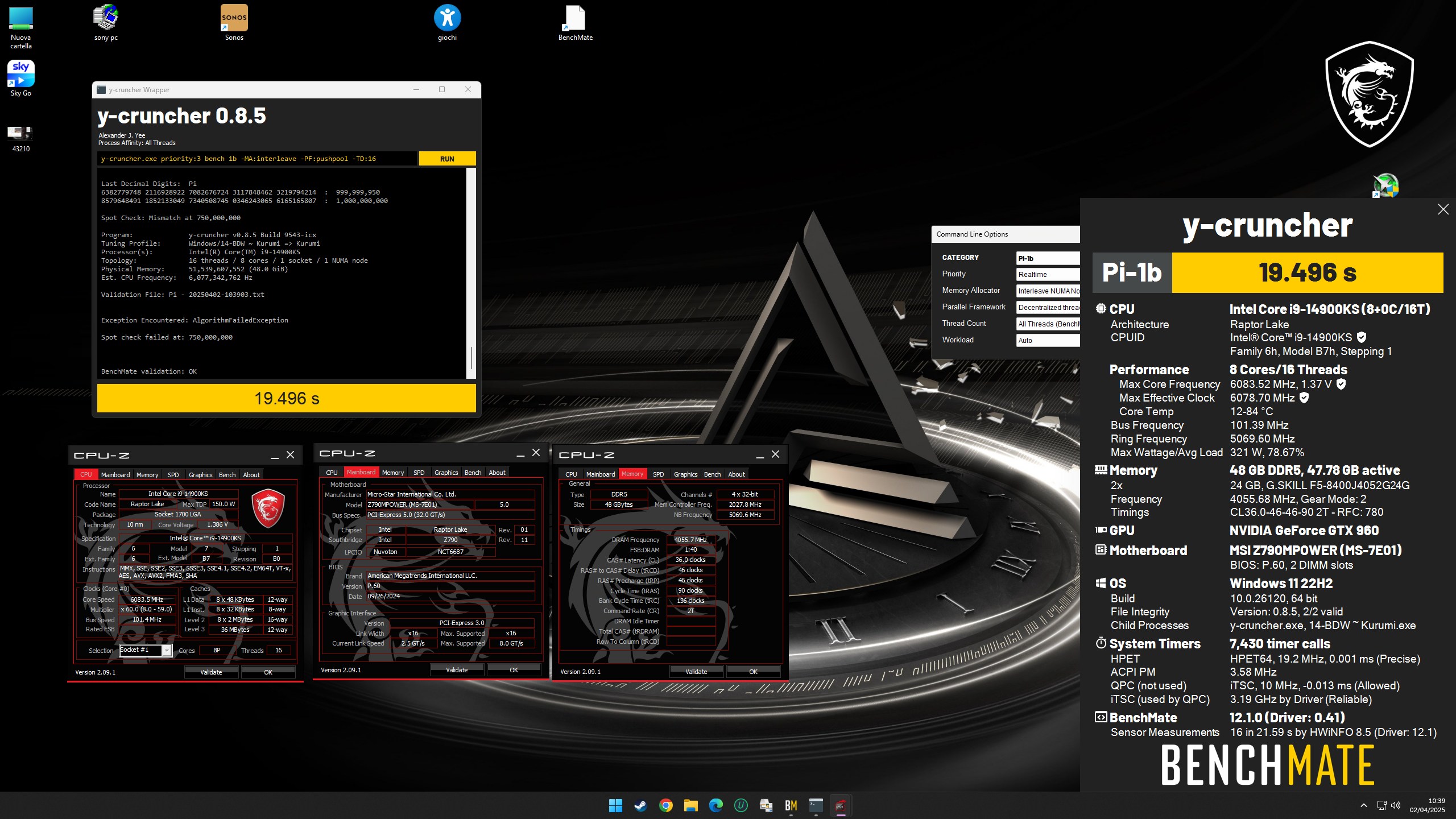Open Microsoft Edge from the taskbar
The image size is (1456, 819).
[x=715, y=805]
